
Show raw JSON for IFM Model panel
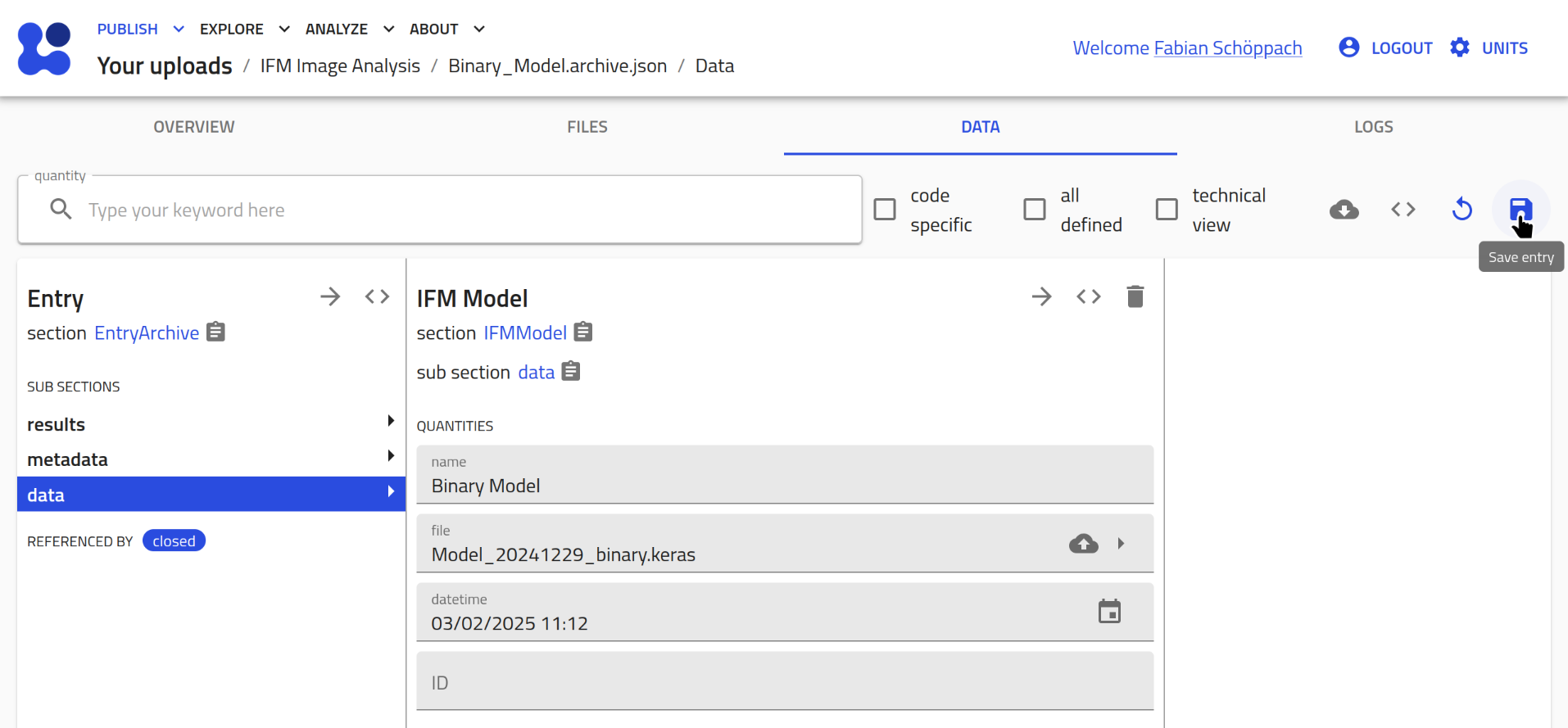(1088, 296)
